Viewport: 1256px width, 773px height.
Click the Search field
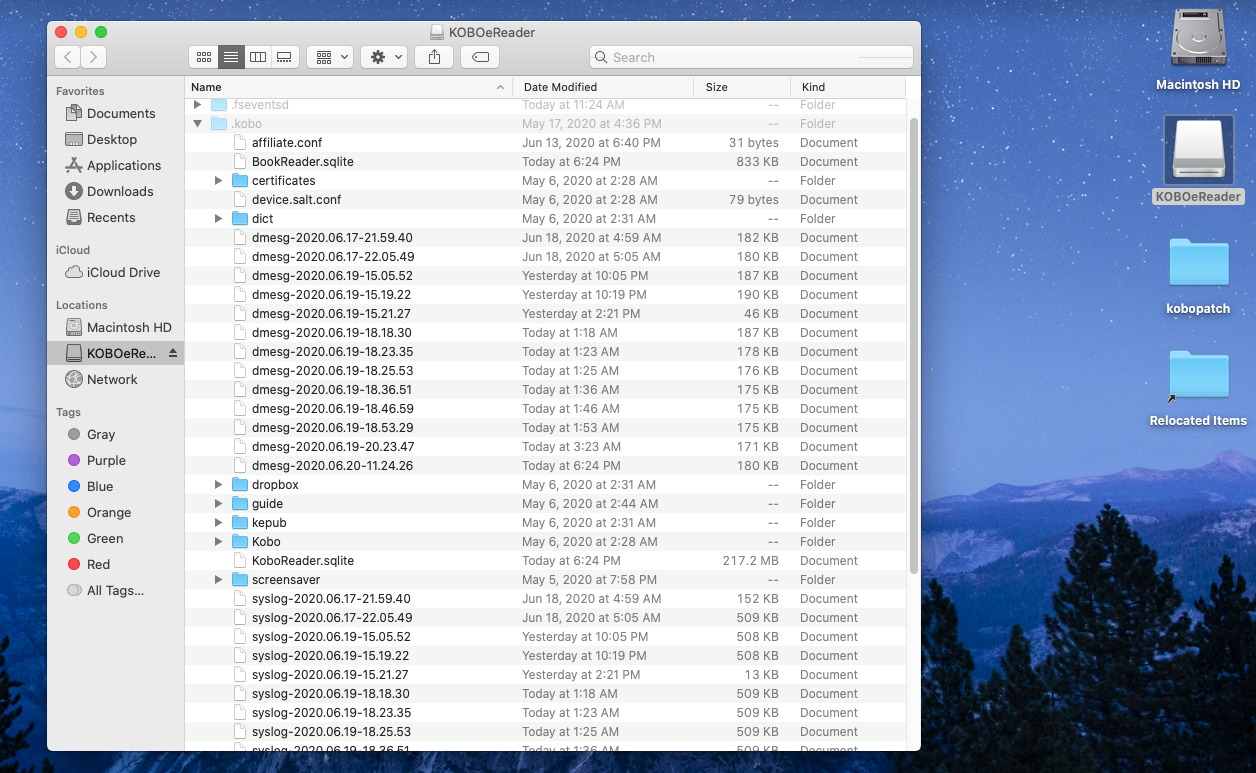750,57
